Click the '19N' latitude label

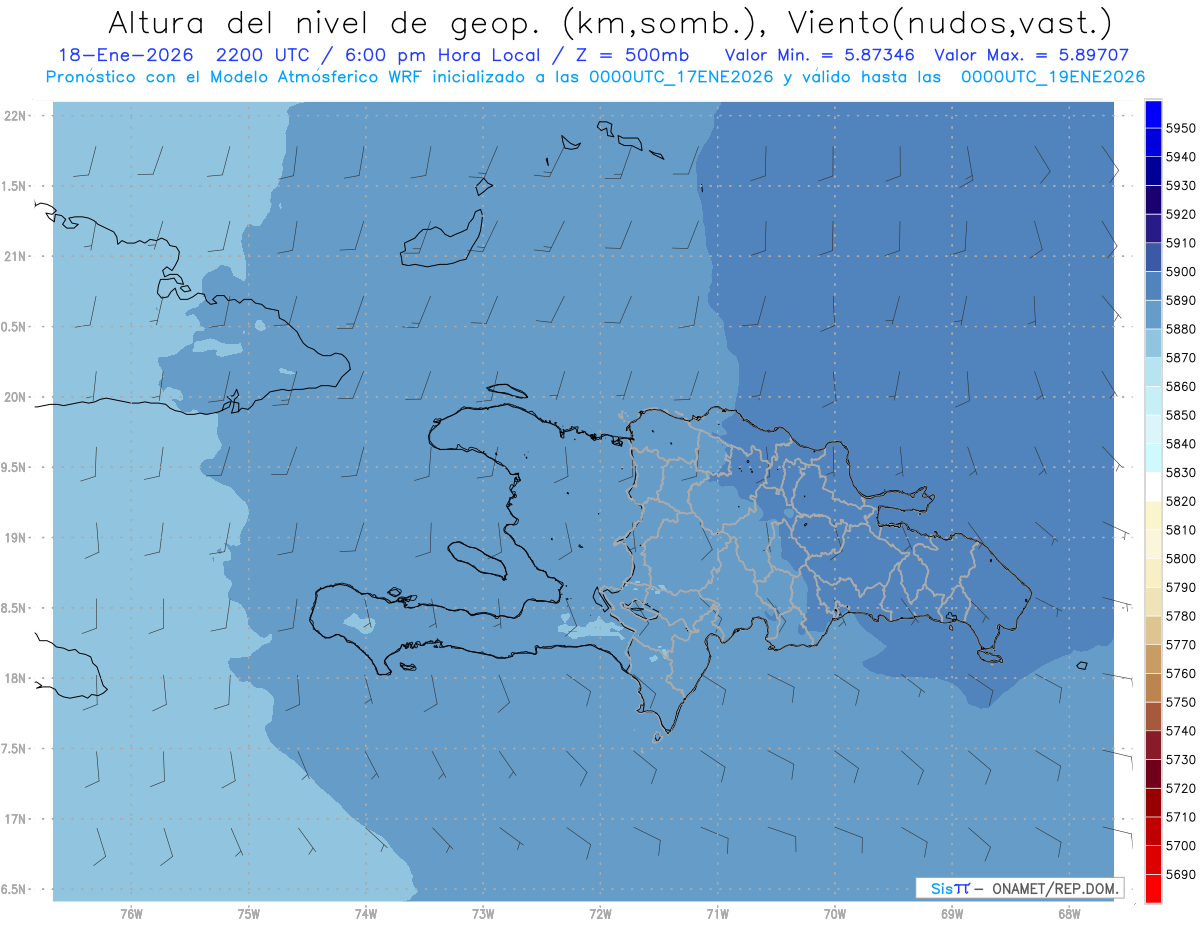(x=14, y=538)
